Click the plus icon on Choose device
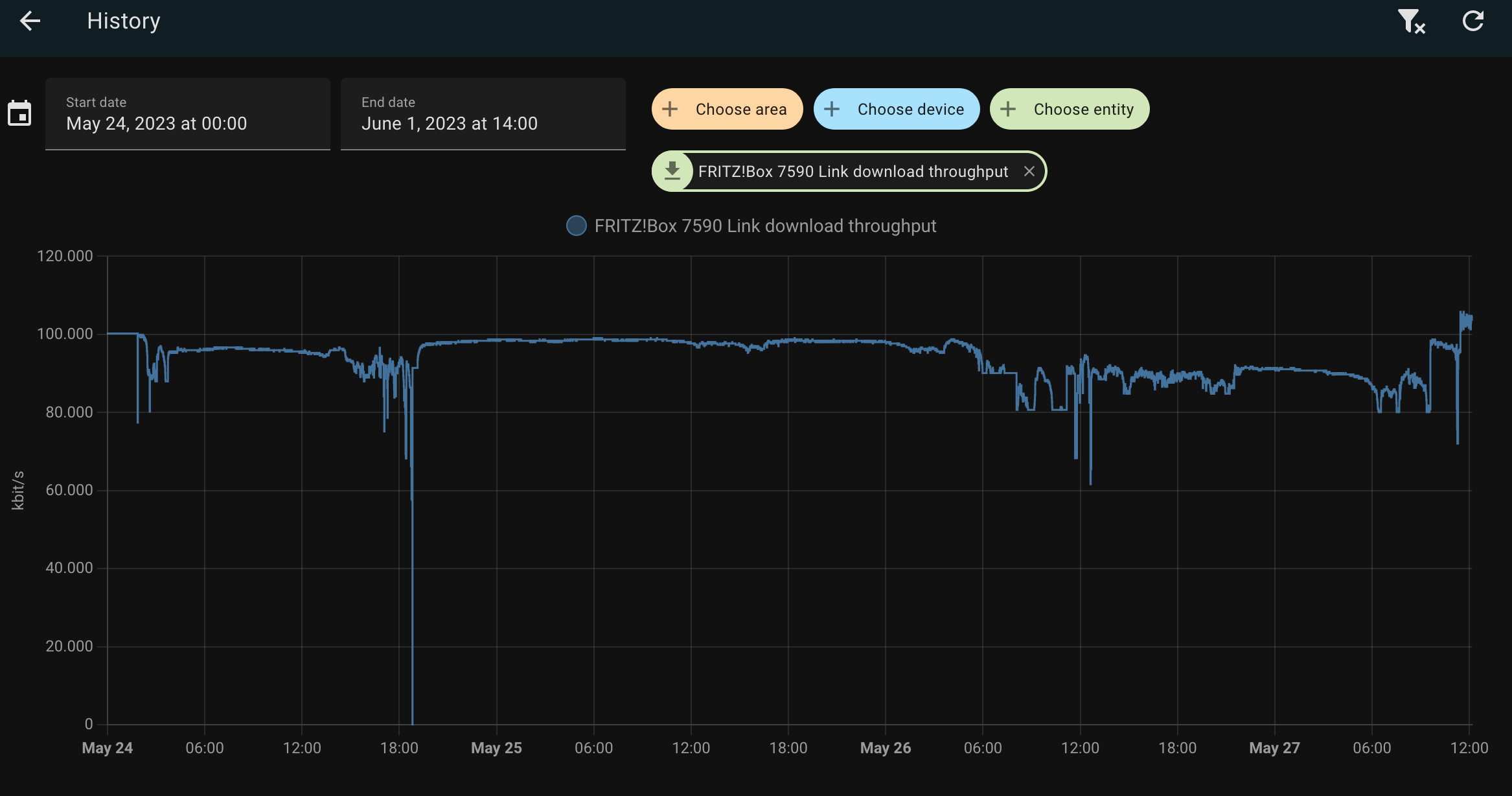 coord(832,108)
